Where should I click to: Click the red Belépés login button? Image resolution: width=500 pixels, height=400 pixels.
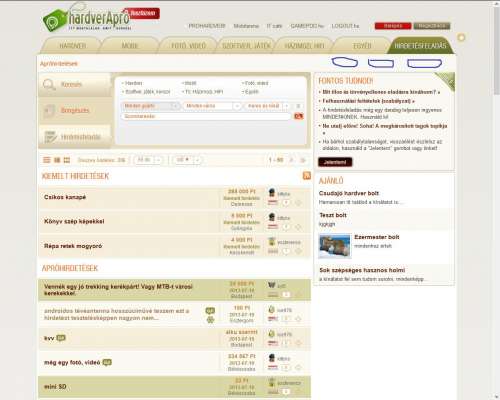click(393, 26)
